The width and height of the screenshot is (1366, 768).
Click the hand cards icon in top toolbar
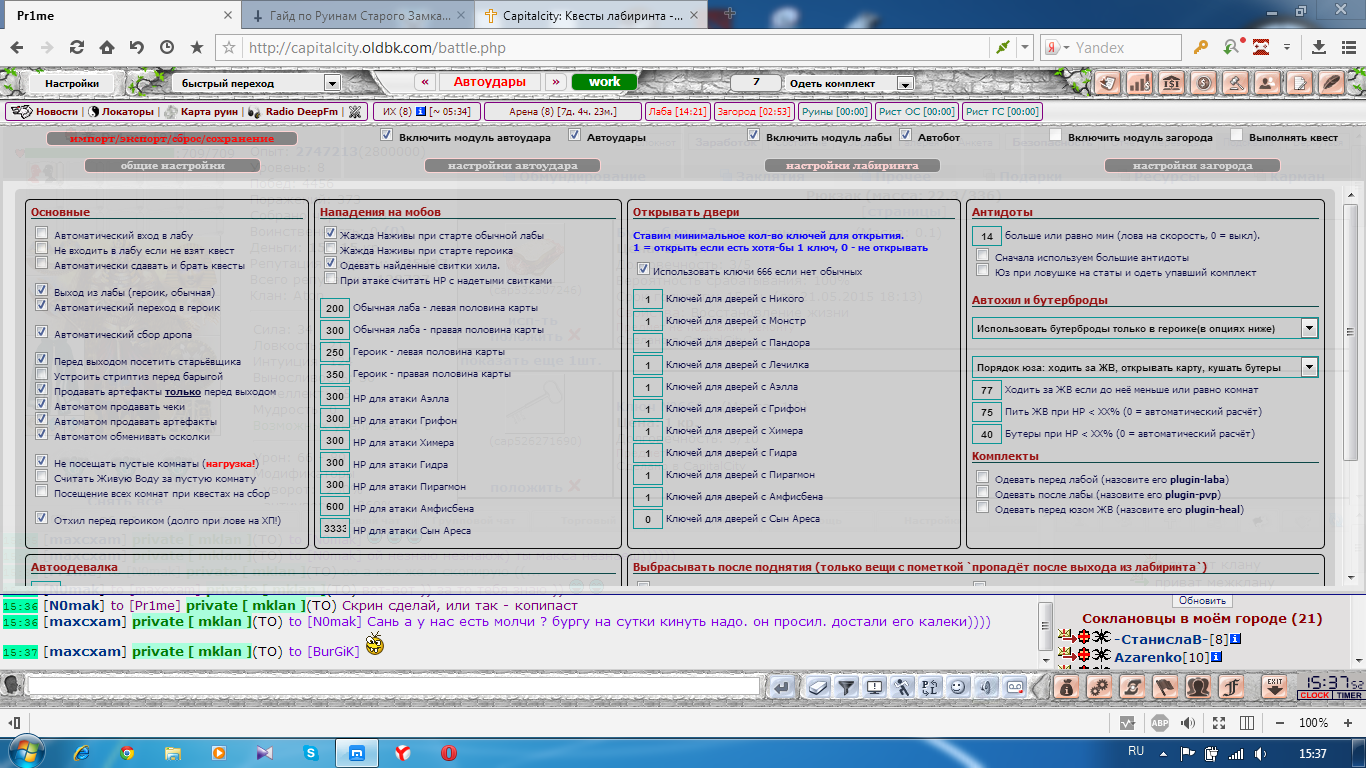coord(1109,83)
